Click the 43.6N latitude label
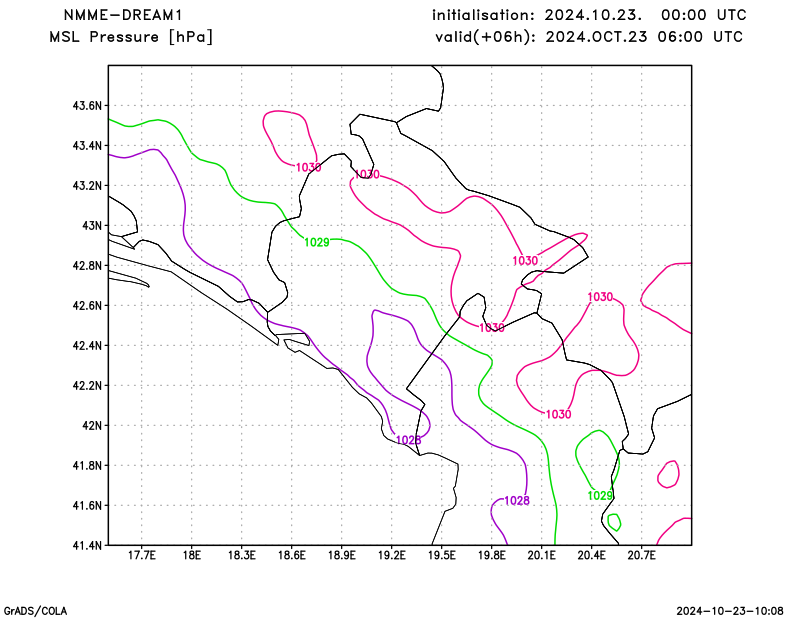The image size is (800, 618). click(x=87, y=106)
